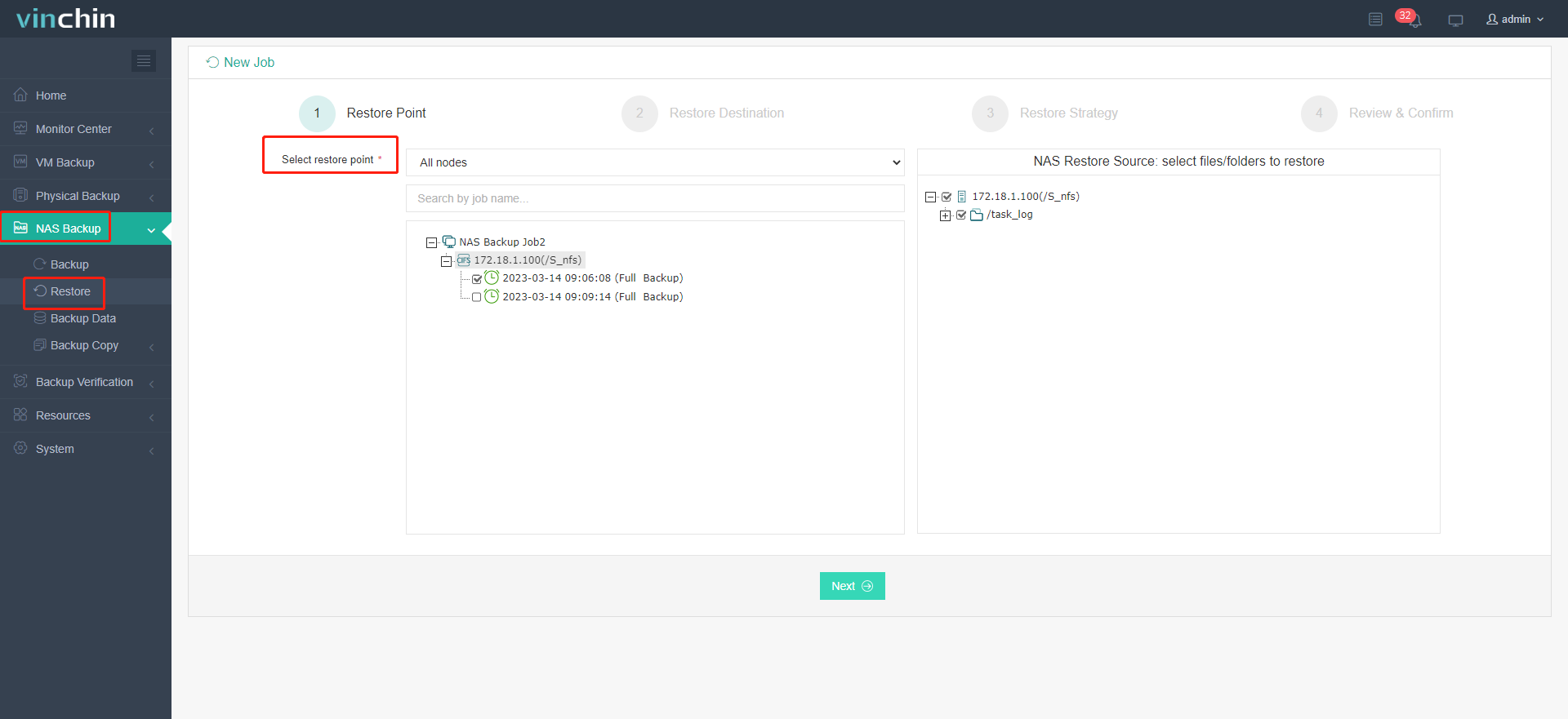Click the Vinchin logo
1568x719 pixels.
(x=65, y=19)
